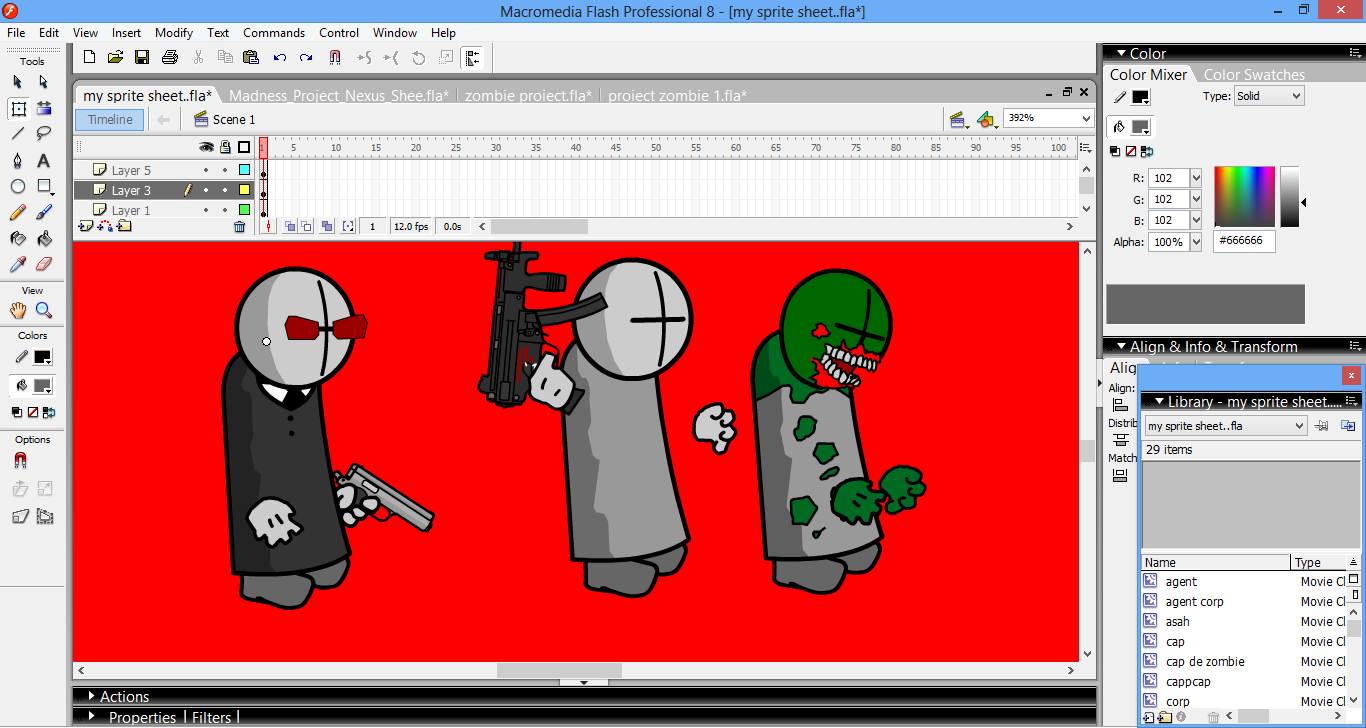Select the Ink Bottle tool
This screenshot has width=1366, height=728.
[x=18, y=238]
